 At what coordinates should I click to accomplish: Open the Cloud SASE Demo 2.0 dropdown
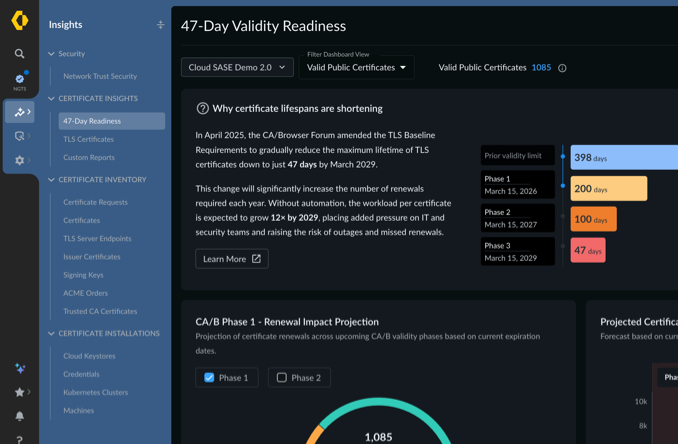[x=237, y=67]
